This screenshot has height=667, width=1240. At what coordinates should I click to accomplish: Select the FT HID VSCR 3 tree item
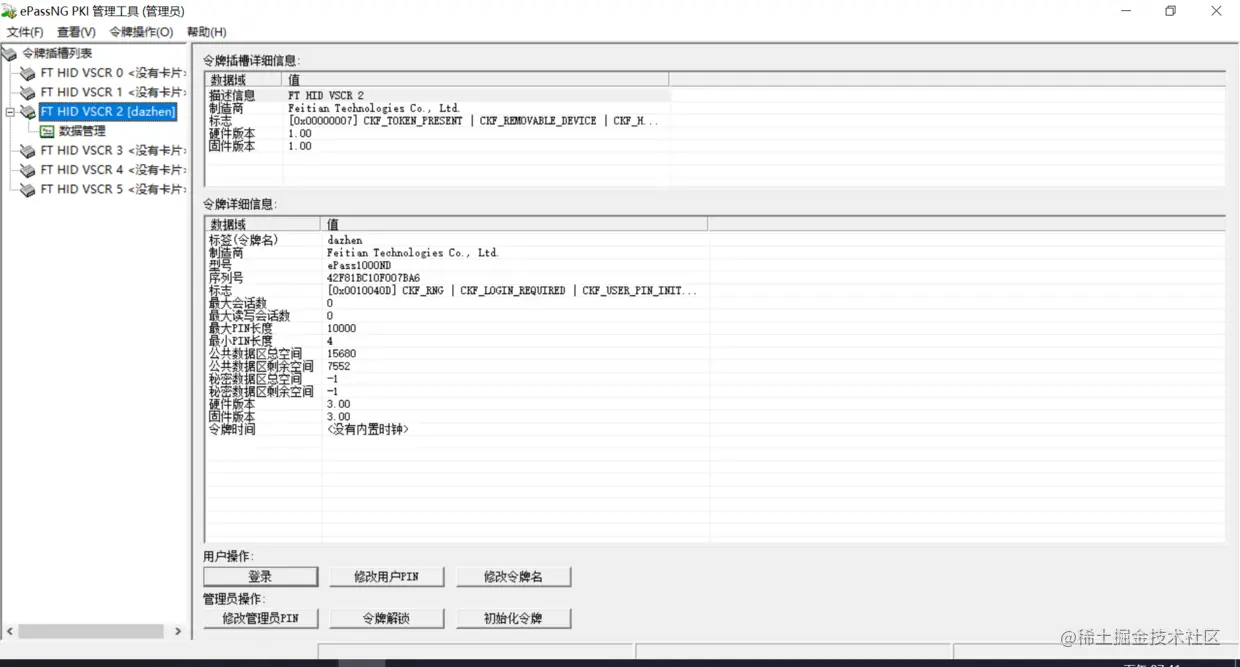[113, 150]
